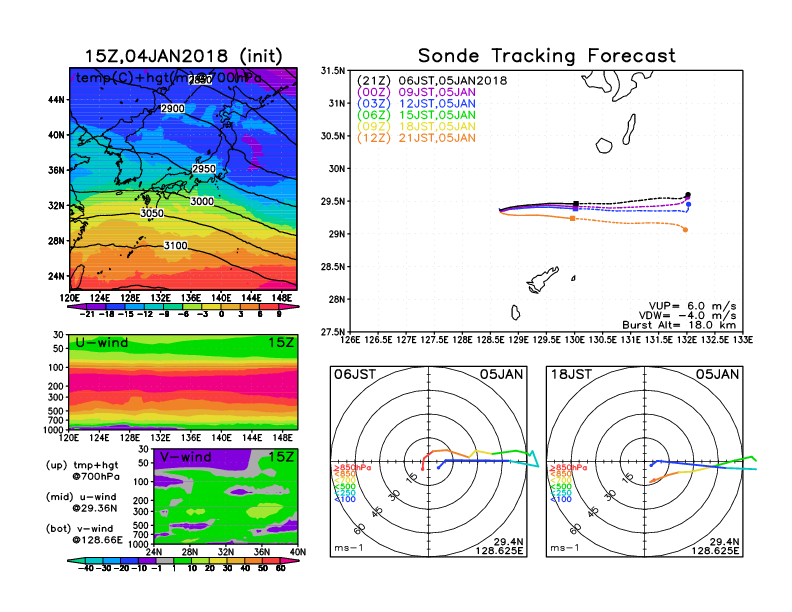The width and height of the screenshot is (792, 612).
Task: Click the 3050 height contour label
Action: coord(152,213)
